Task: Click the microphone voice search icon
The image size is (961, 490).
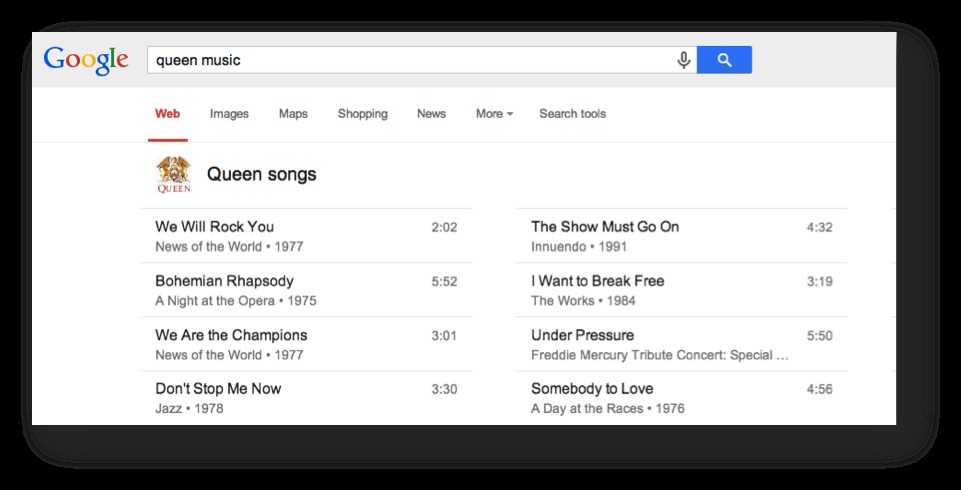Action: click(684, 60)
